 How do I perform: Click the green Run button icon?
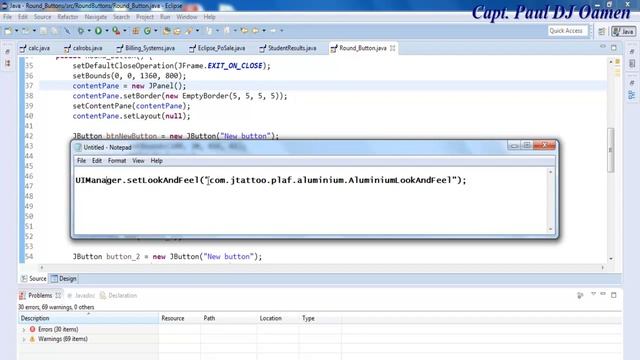[x=98, y=31]
